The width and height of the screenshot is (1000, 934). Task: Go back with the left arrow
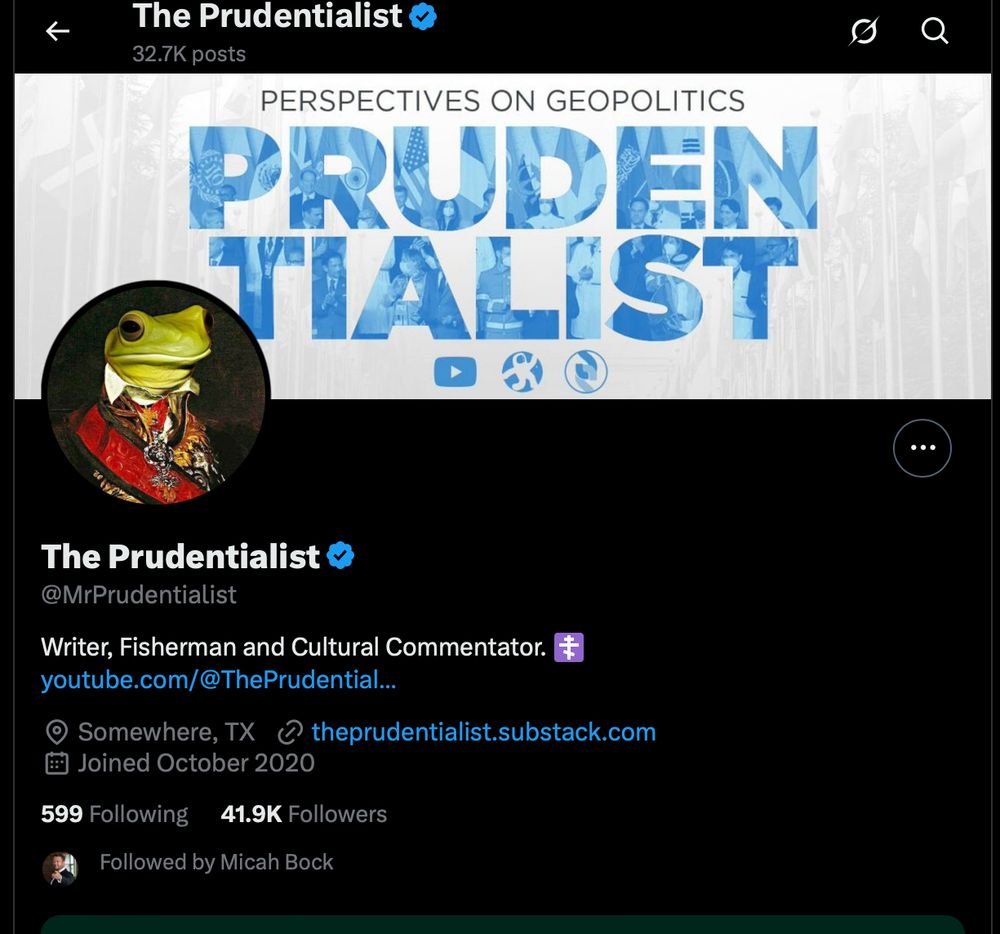[57, 31]
